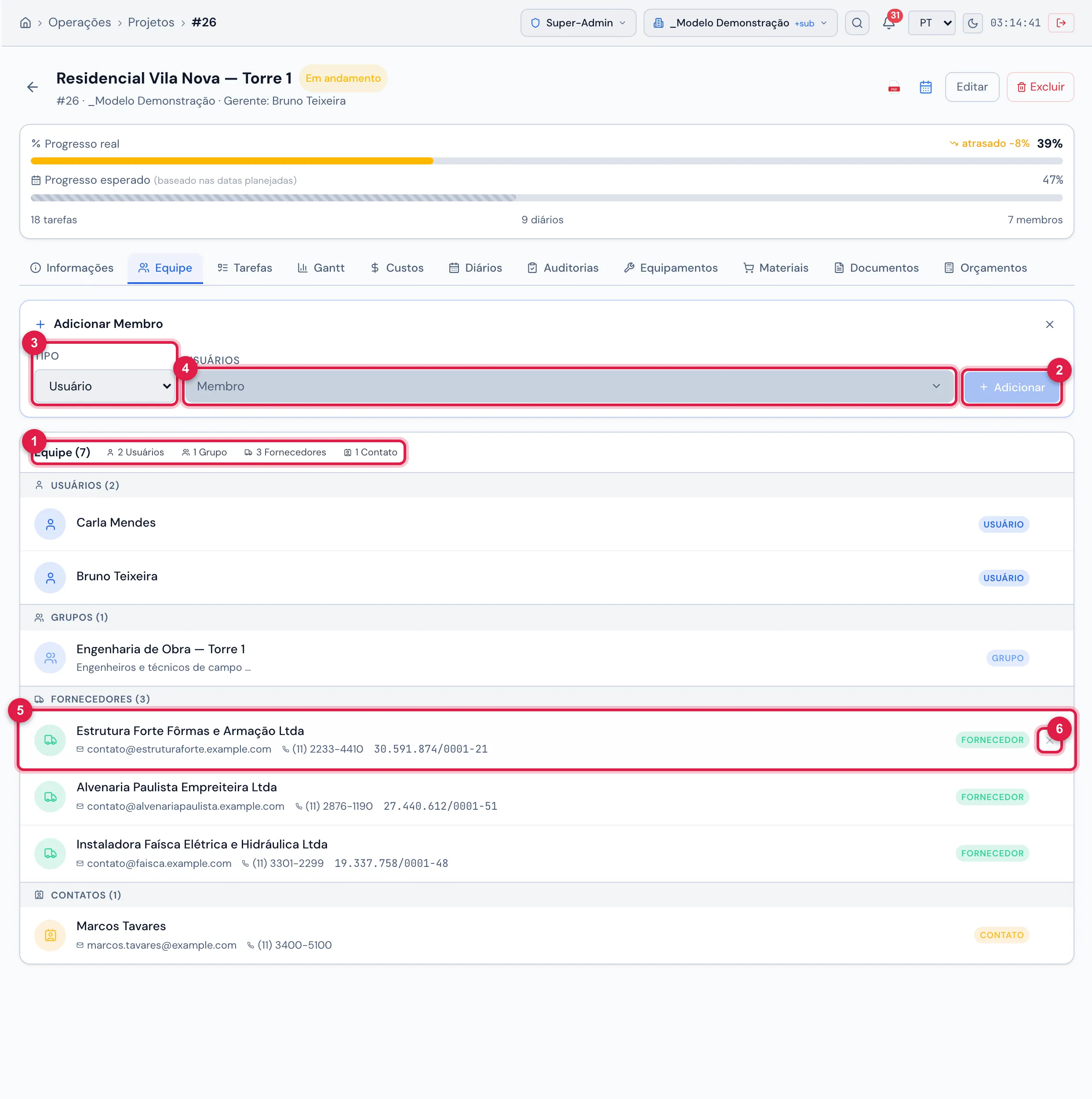Click Marcos Tavares contact icon
The width and height of the screenshot is (1092, 1099).
click(x=50, y=935)
